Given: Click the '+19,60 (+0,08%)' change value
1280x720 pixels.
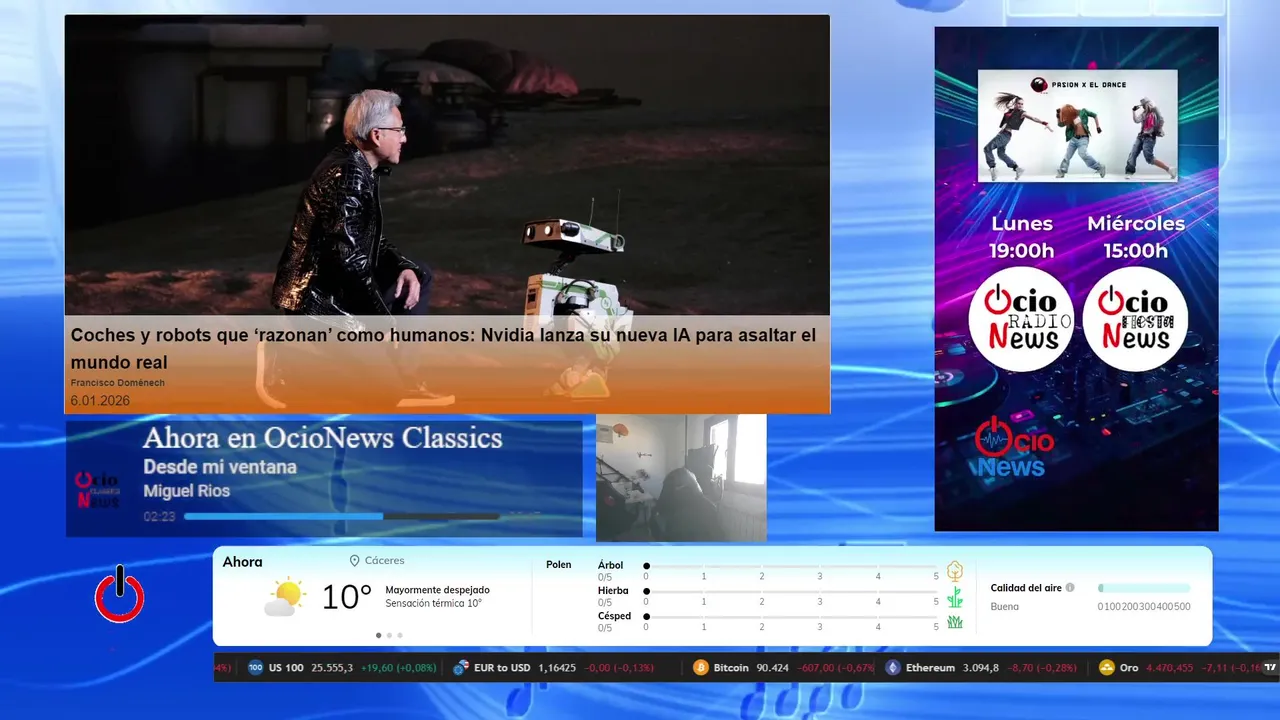Looking at the screenshot, I should (x=399, y=668).
